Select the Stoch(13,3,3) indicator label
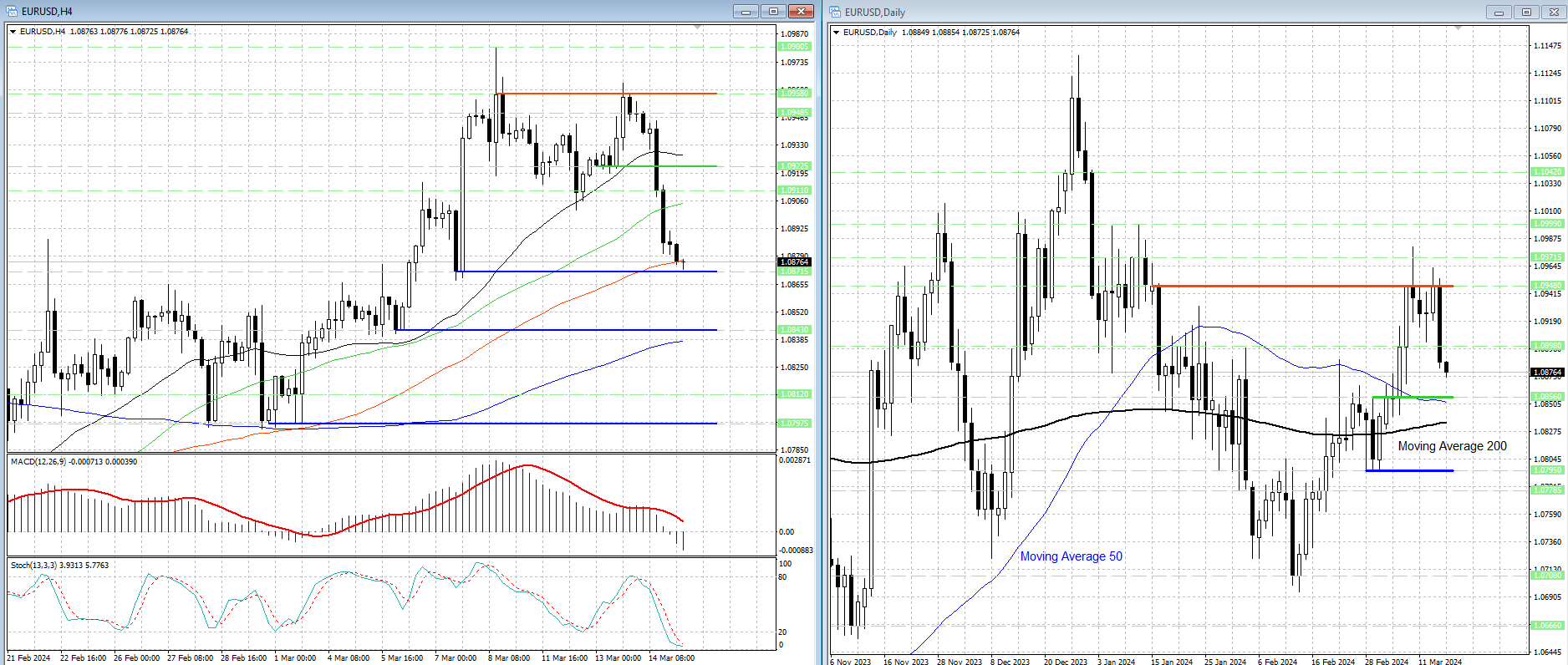The width and height of the screenshot is (1568, 665). pos(59,566)
